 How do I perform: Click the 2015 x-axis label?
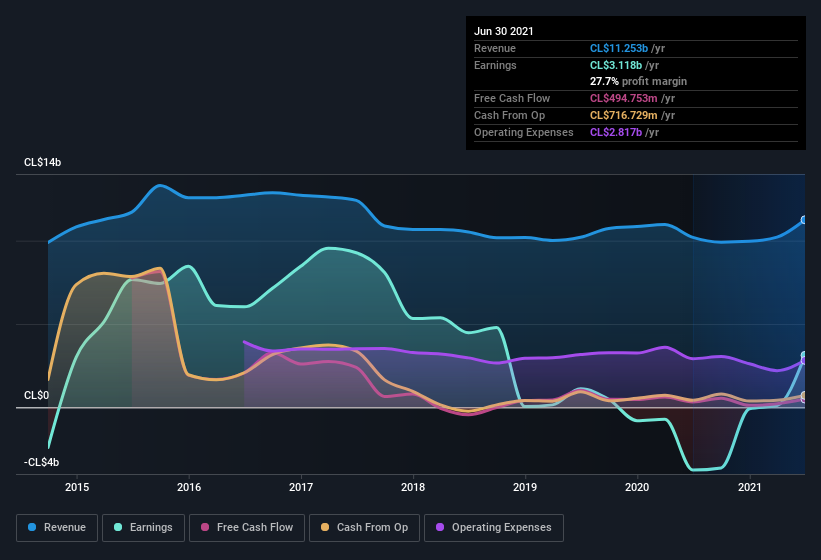coord(77,487)
